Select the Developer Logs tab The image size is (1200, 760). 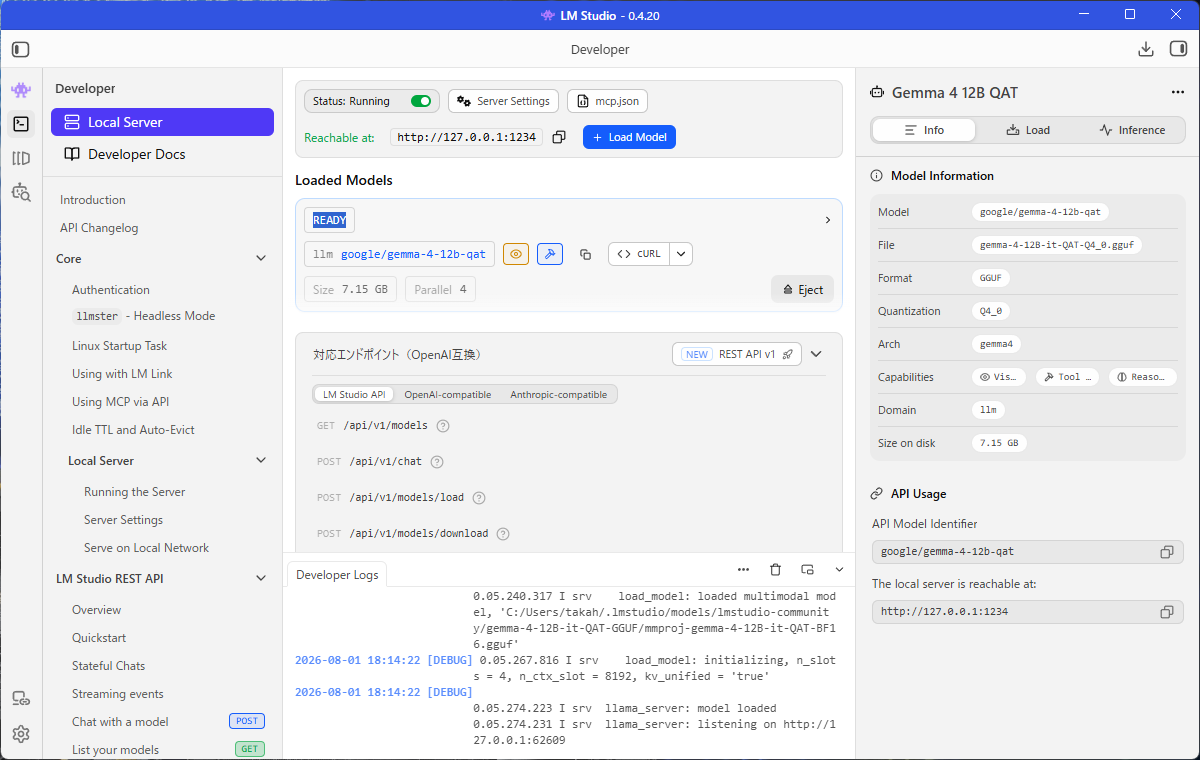(338, 575)
